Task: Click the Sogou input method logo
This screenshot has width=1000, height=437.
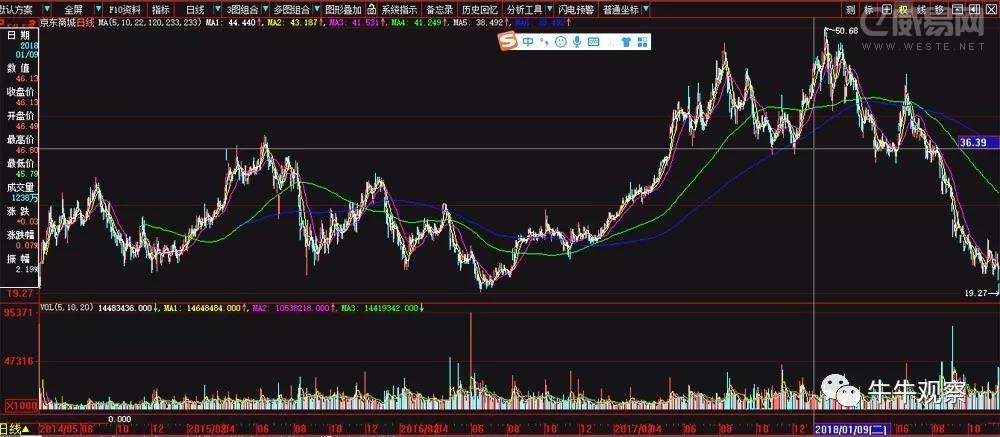Action: (508, 40)
